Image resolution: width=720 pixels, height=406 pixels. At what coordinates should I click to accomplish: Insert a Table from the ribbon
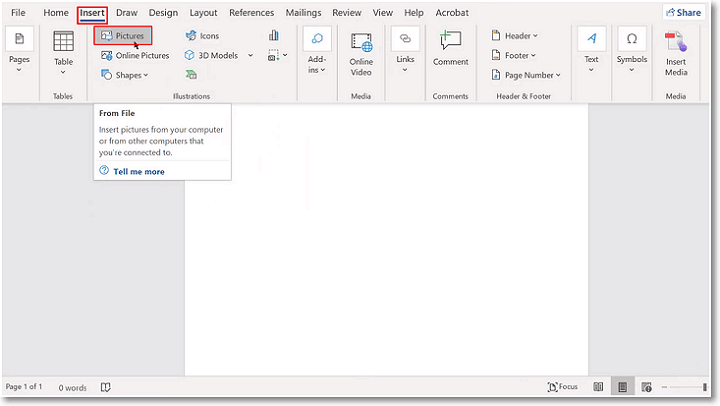coord(63,52)
